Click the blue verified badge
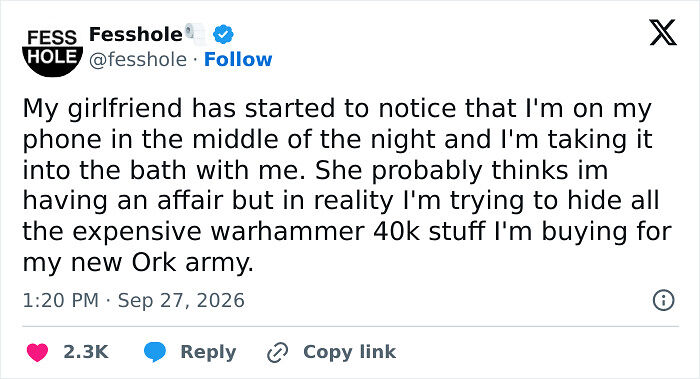Screen dimensions: 700x379 click(223, 34)
